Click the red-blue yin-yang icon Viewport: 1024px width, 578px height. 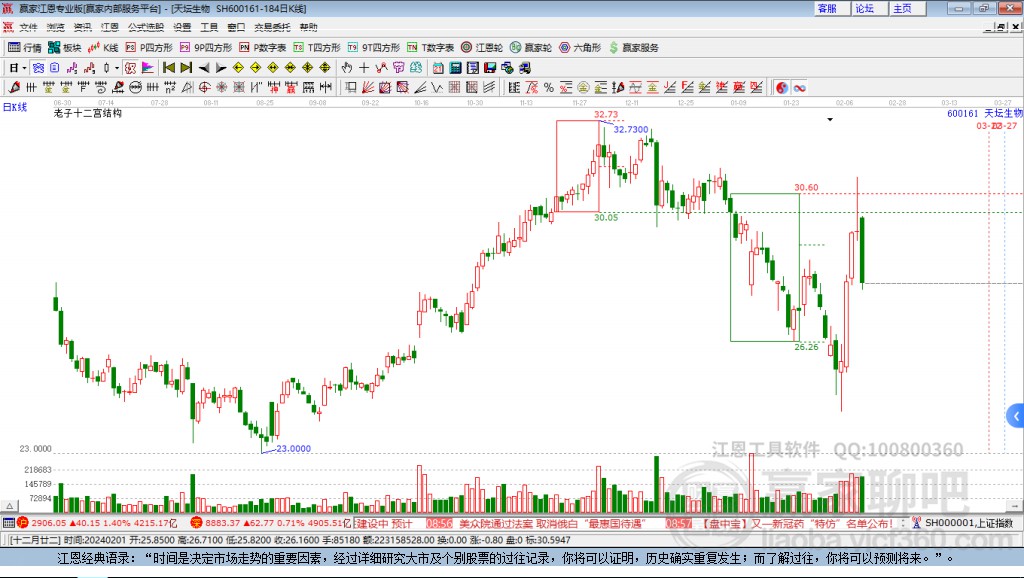coord(782,88)
